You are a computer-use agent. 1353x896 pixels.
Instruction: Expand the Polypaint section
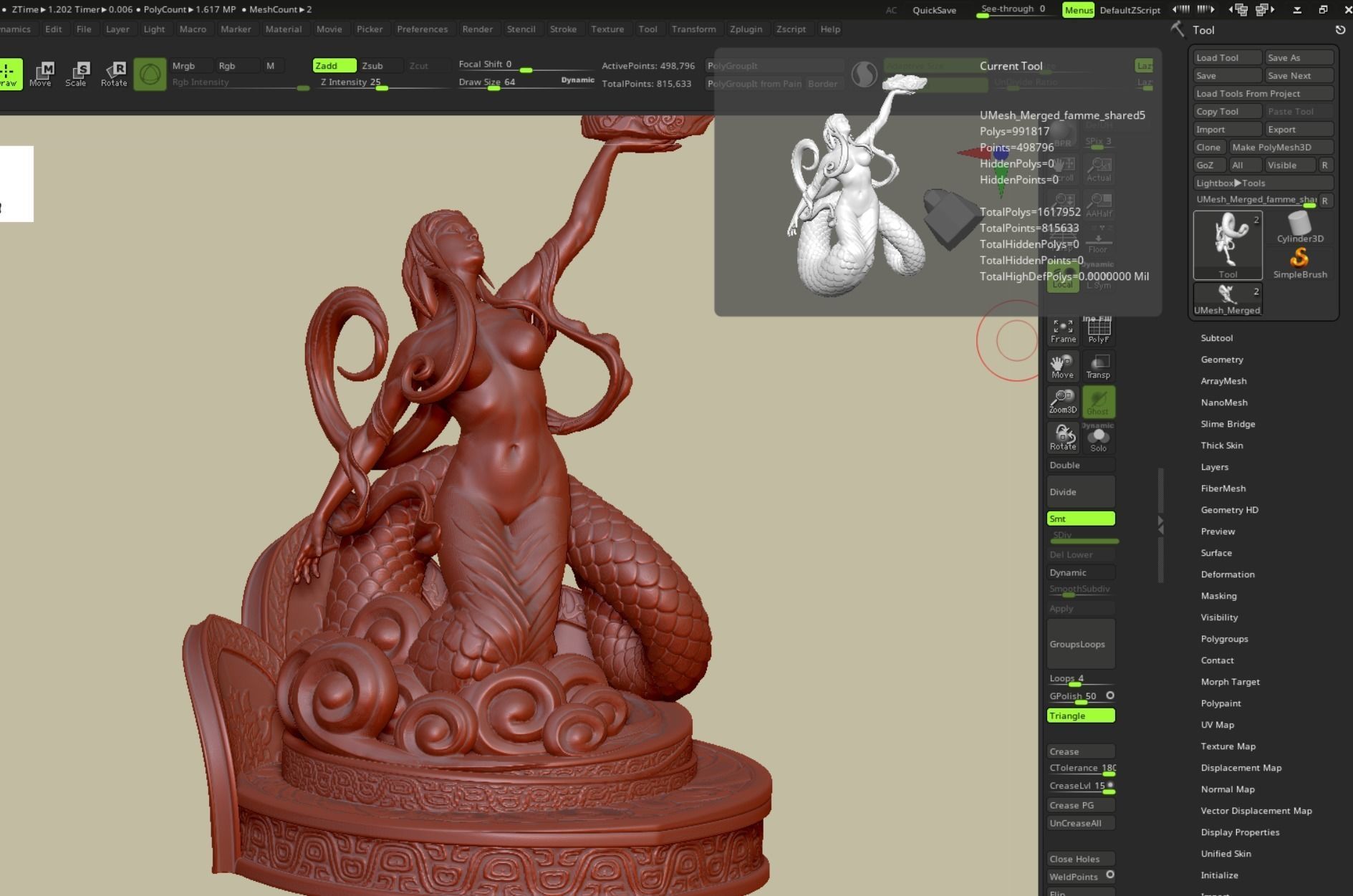pyautogui.click(x=1220, y=703)
